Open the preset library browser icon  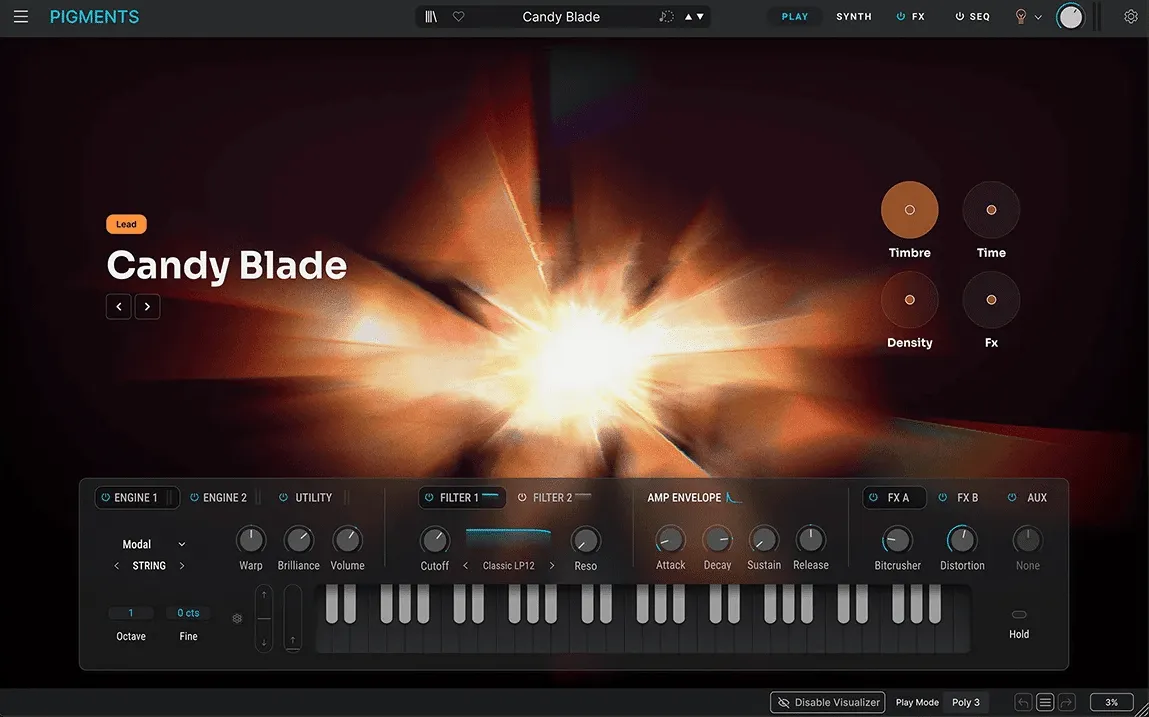click(431, 16)
